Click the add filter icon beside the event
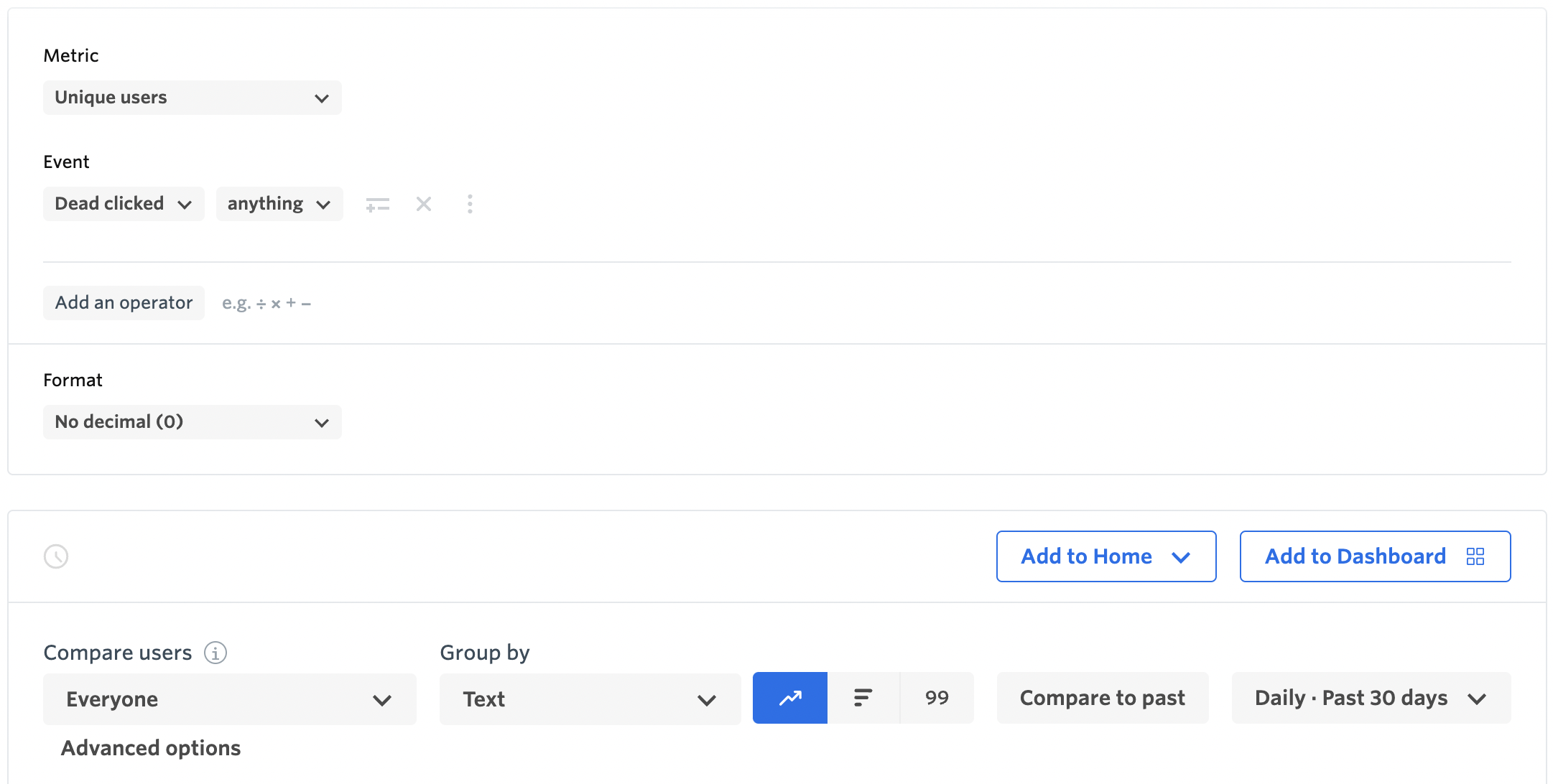 [377, 205]
